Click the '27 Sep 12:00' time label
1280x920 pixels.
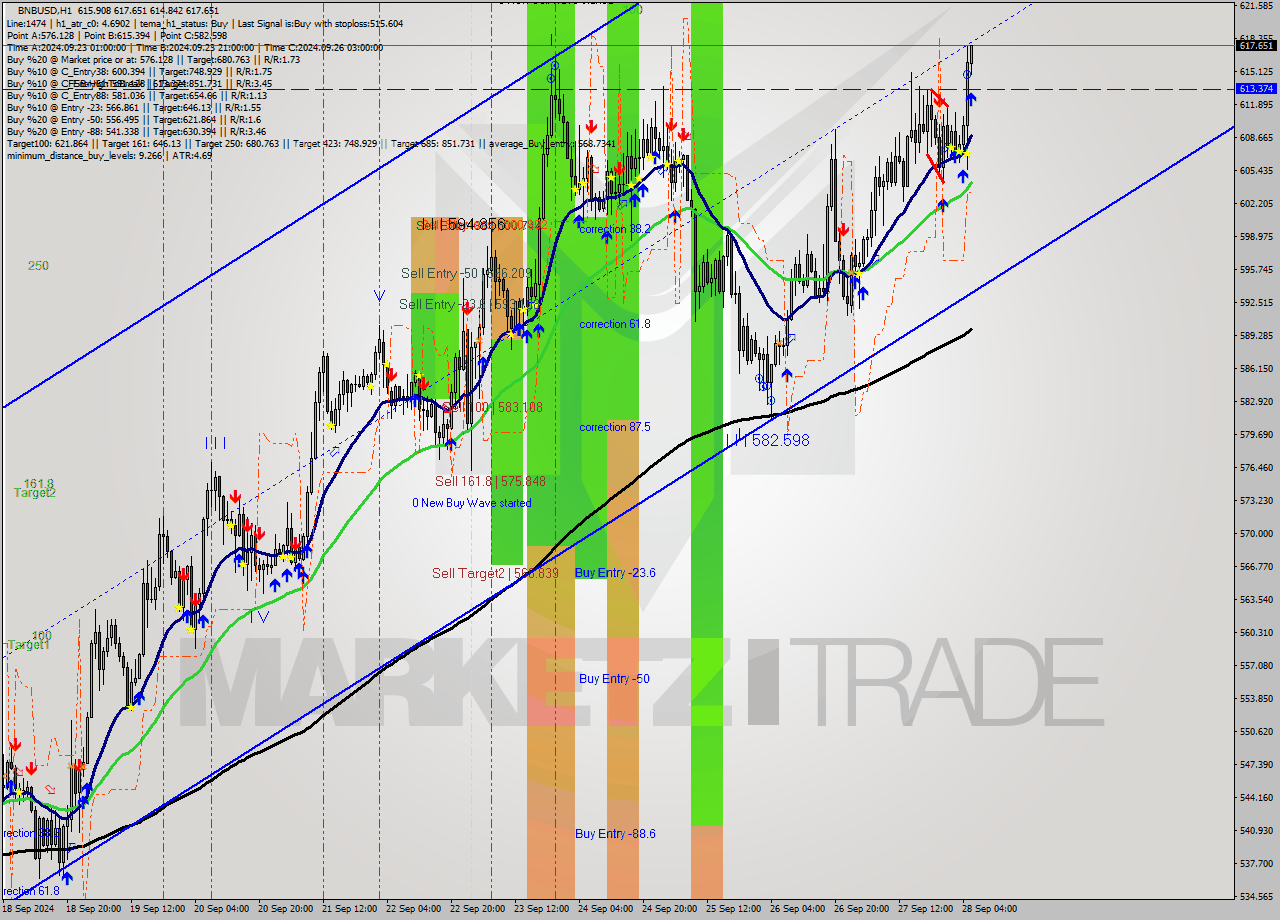[925, 909]
